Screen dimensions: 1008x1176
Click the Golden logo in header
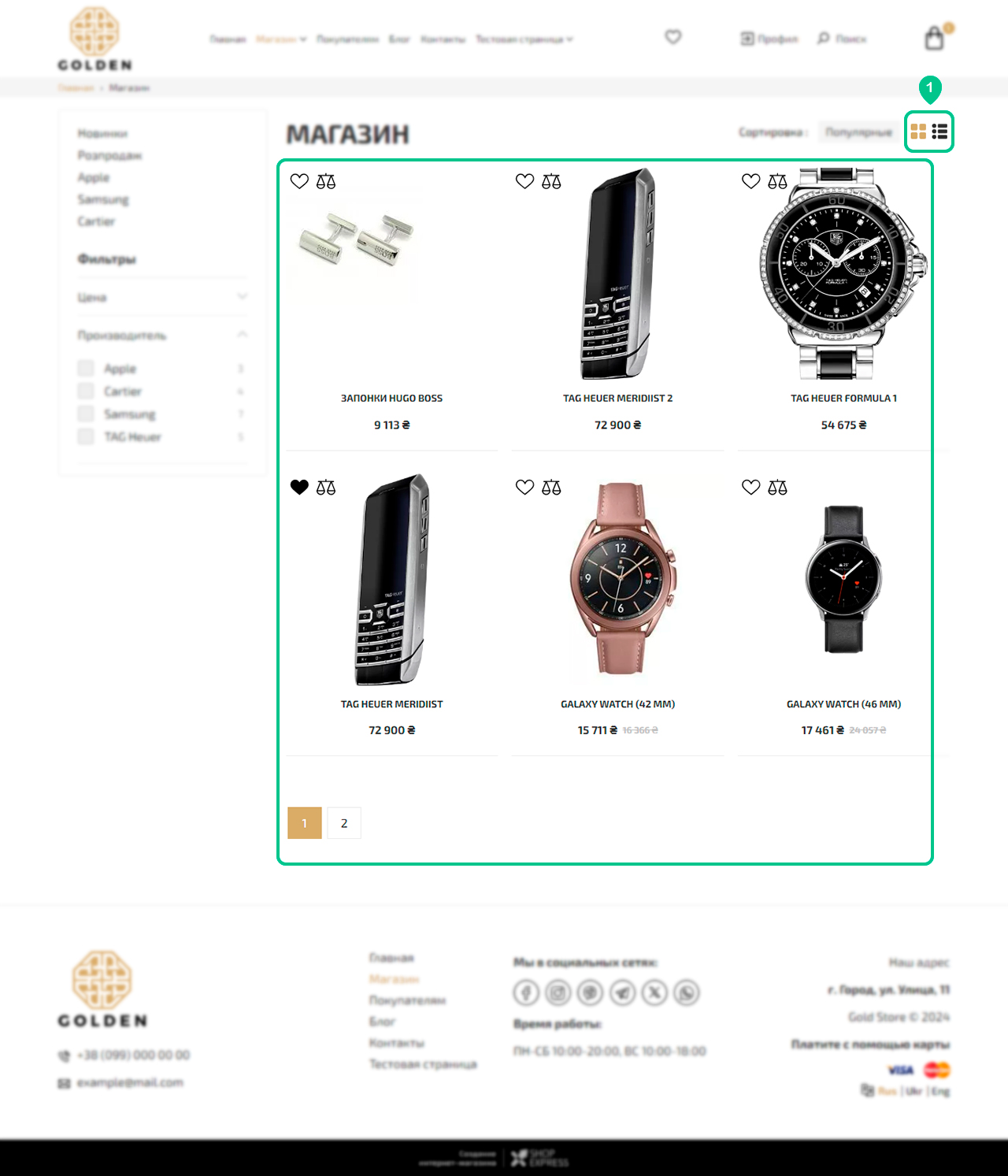(94, 39)
